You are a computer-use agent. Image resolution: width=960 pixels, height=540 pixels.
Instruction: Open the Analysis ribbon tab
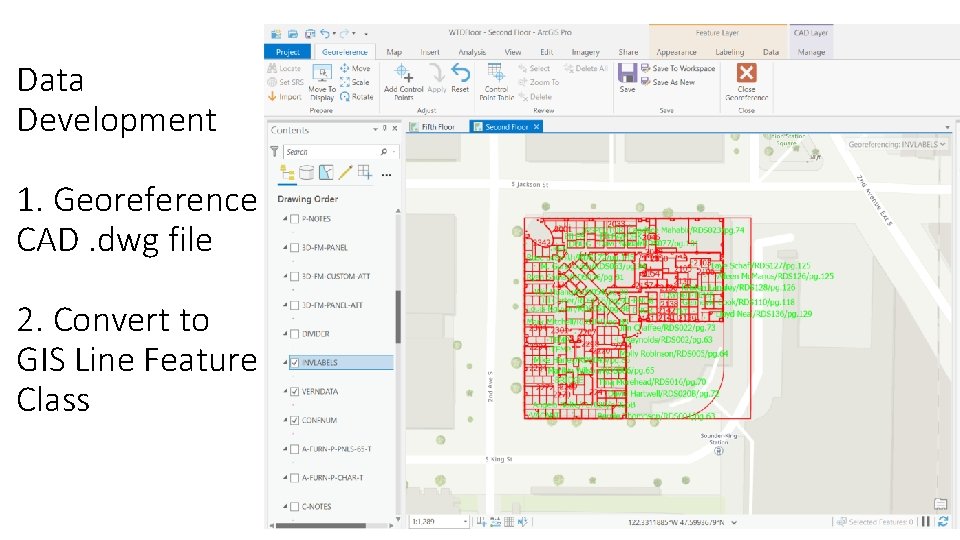click(x=472, y=52)
